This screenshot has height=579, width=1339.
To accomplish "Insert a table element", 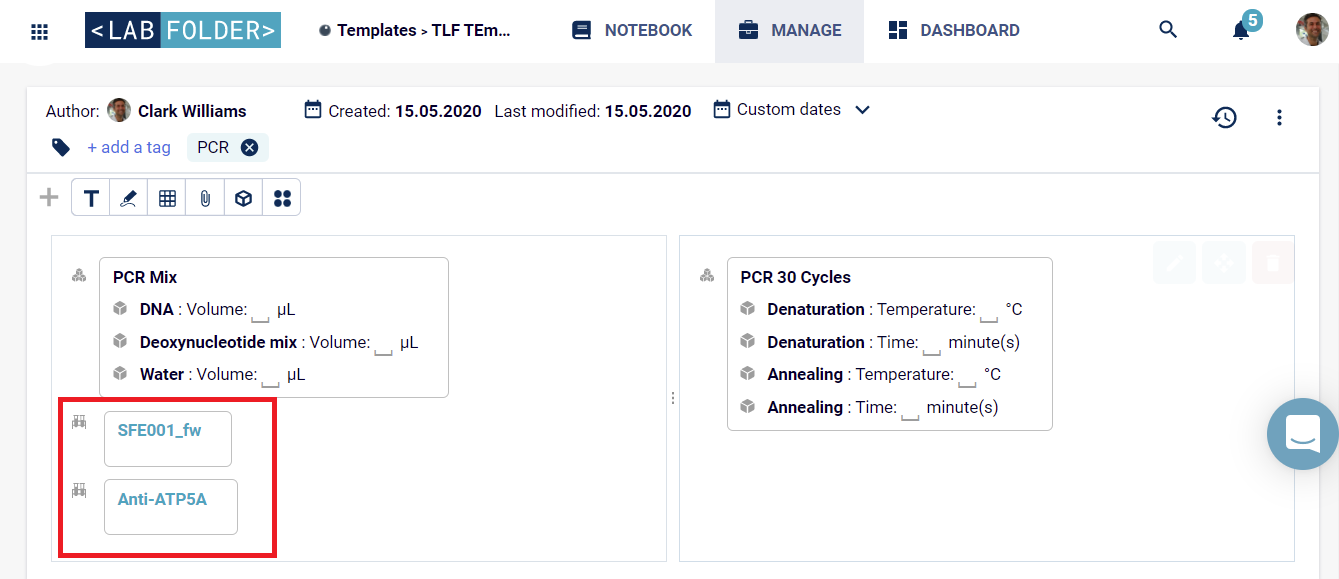I will click(167, 198).
